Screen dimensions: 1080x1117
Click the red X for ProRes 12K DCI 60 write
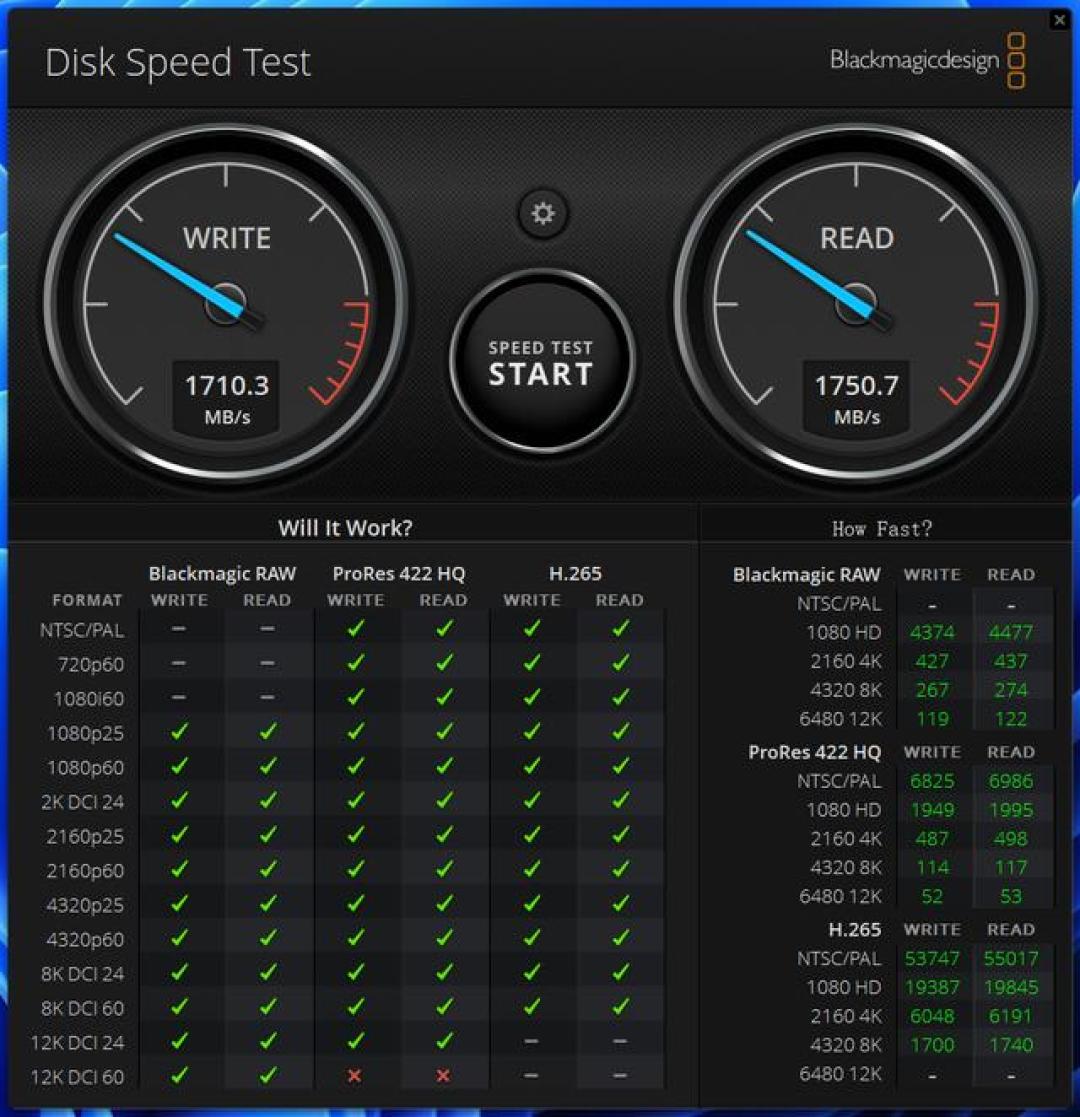coord(354,1076)
